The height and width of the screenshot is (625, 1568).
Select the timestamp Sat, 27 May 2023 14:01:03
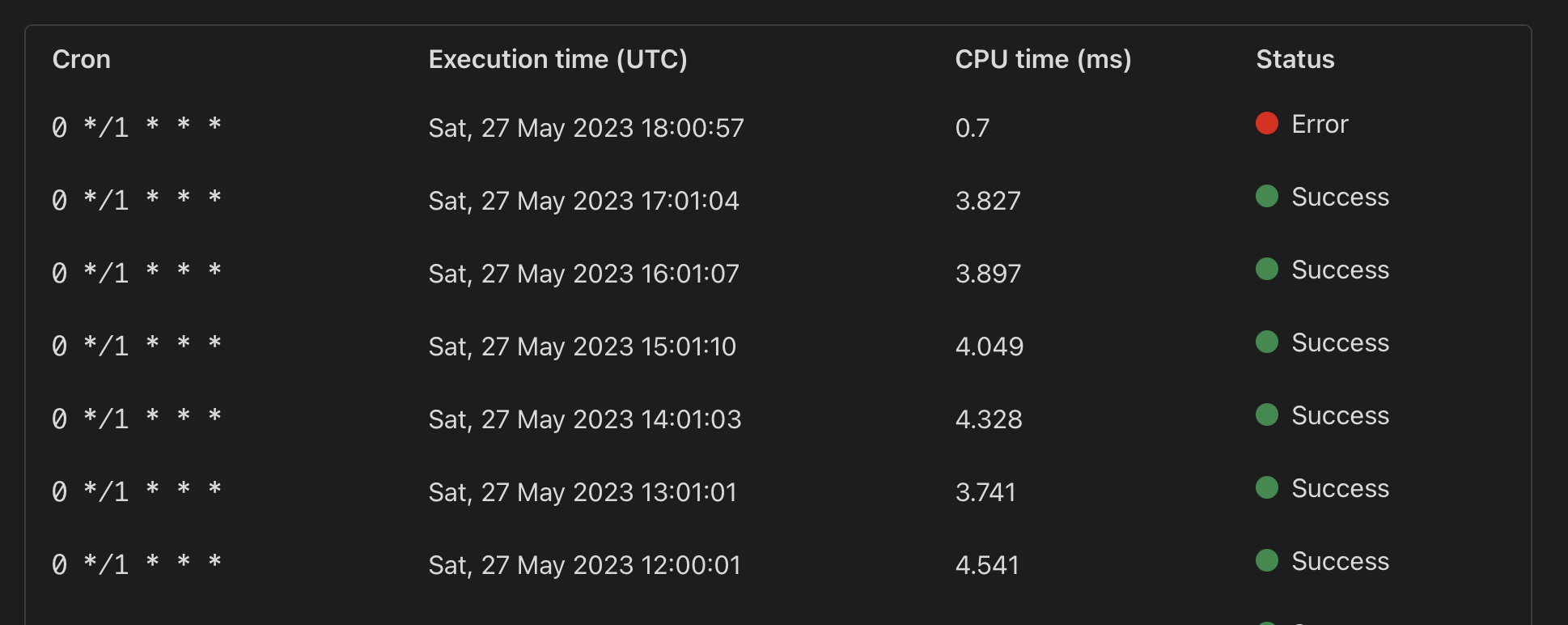pos(583,419)
